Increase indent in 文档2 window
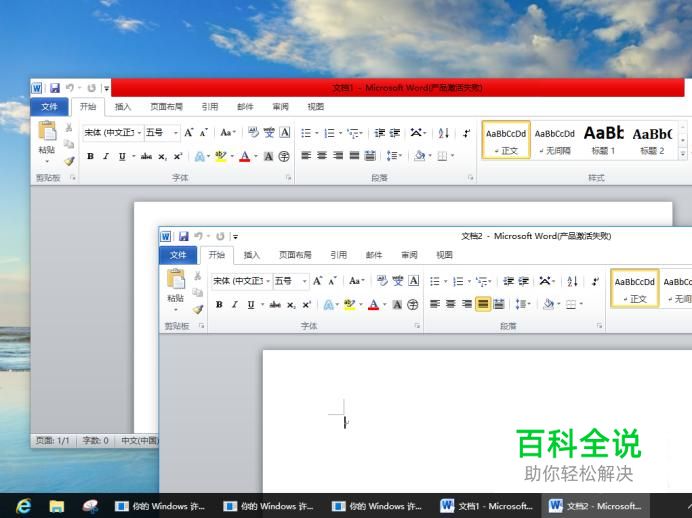This screenshot has width=692, height=518. (x=524, y=281)
